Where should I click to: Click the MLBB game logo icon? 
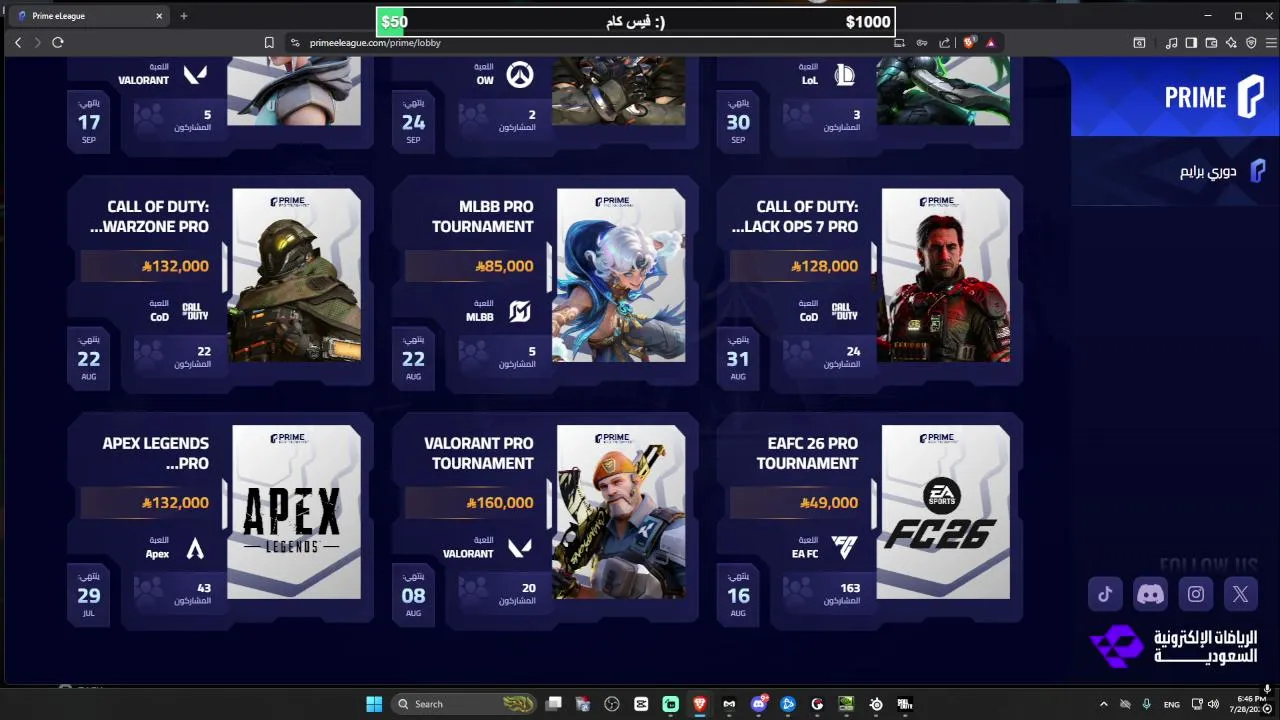tap(520, 312)
